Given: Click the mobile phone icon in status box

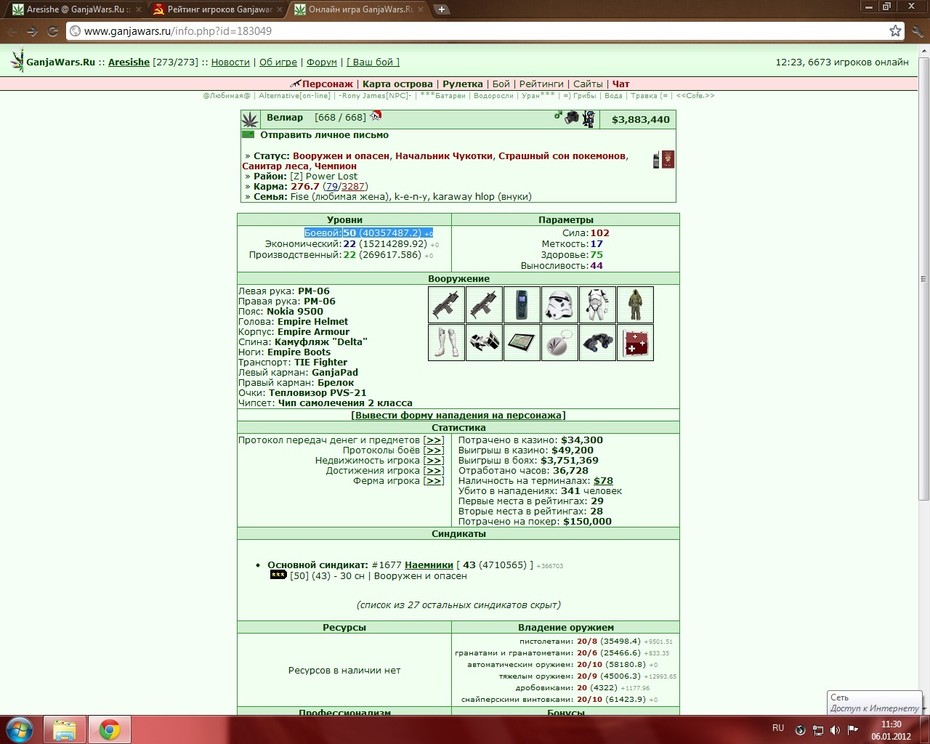Looking at the screenshot, I should point(656,160).
